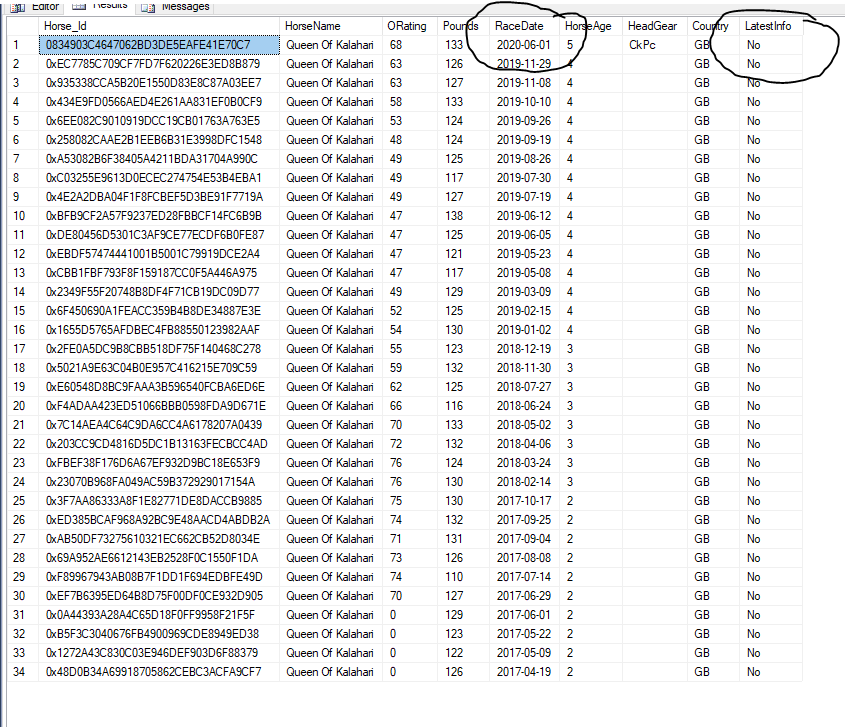
Task: Click the HeadGear value CkPc
Action: pyautogui.click(x=655, y=45)
